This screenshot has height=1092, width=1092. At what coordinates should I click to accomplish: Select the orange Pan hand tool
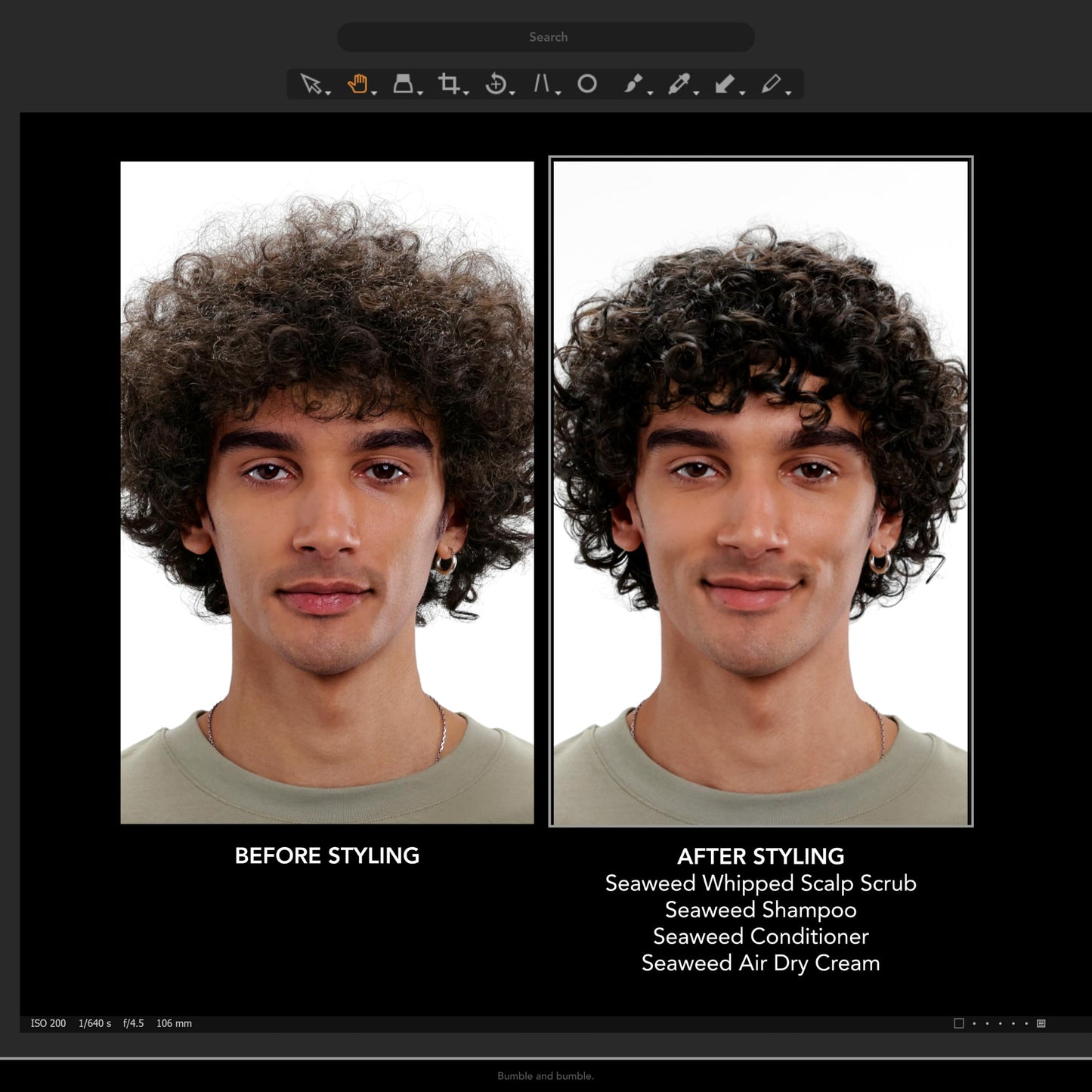point(357,84)
